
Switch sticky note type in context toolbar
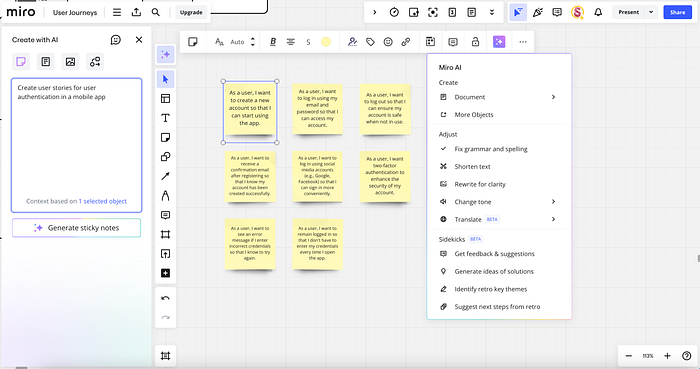(193, 42)
